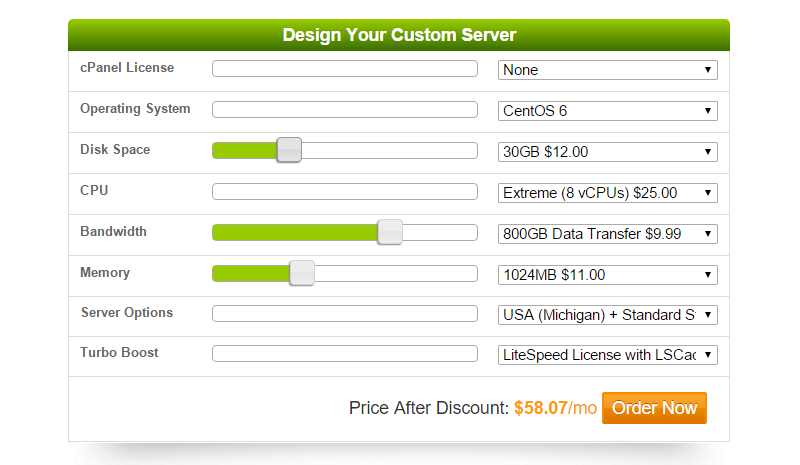Screen dimensions: 800x465
Task: Click the Server Options slider track
Action: (345, 313)
